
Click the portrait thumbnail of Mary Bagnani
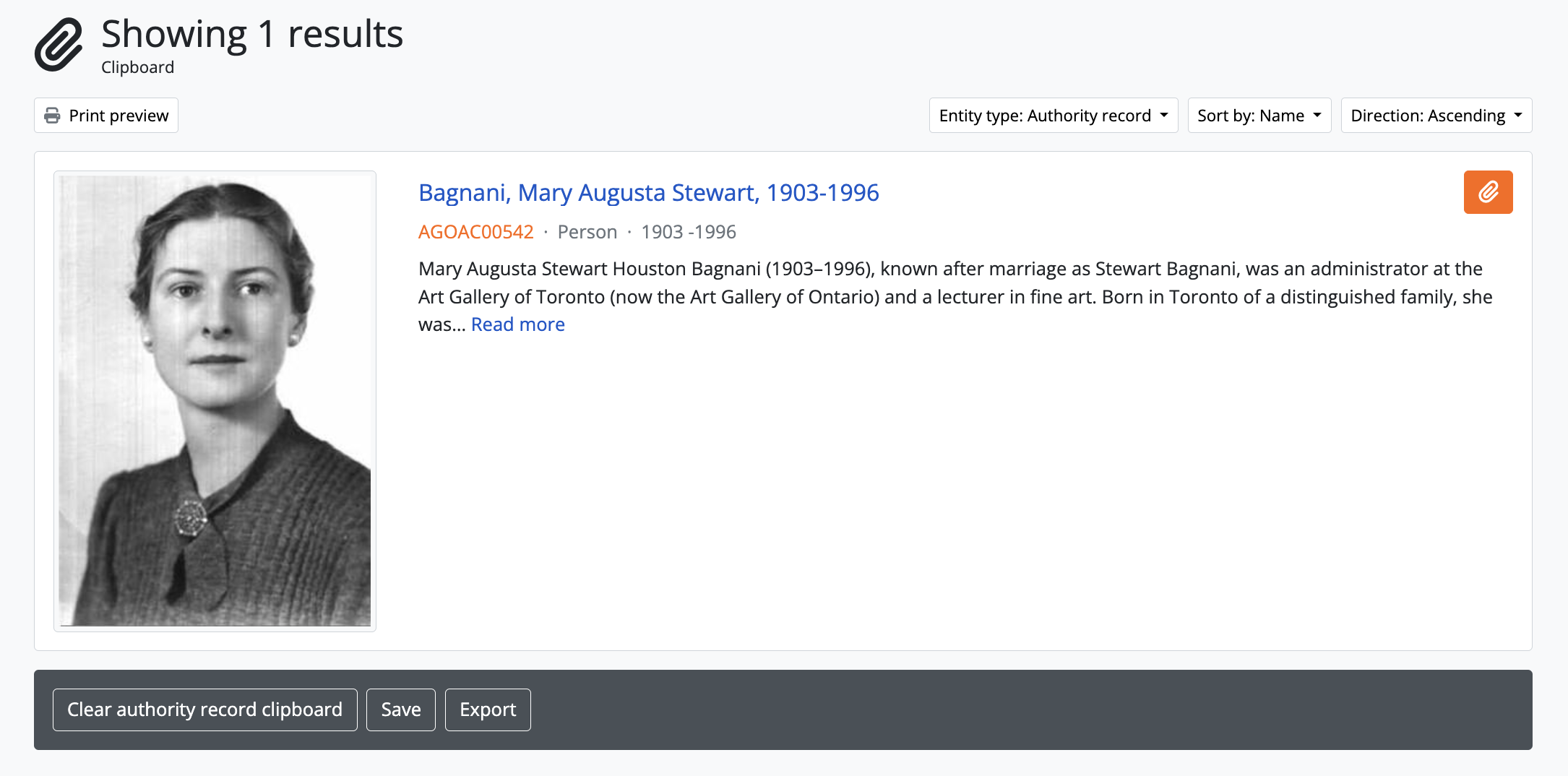point(215,401)
